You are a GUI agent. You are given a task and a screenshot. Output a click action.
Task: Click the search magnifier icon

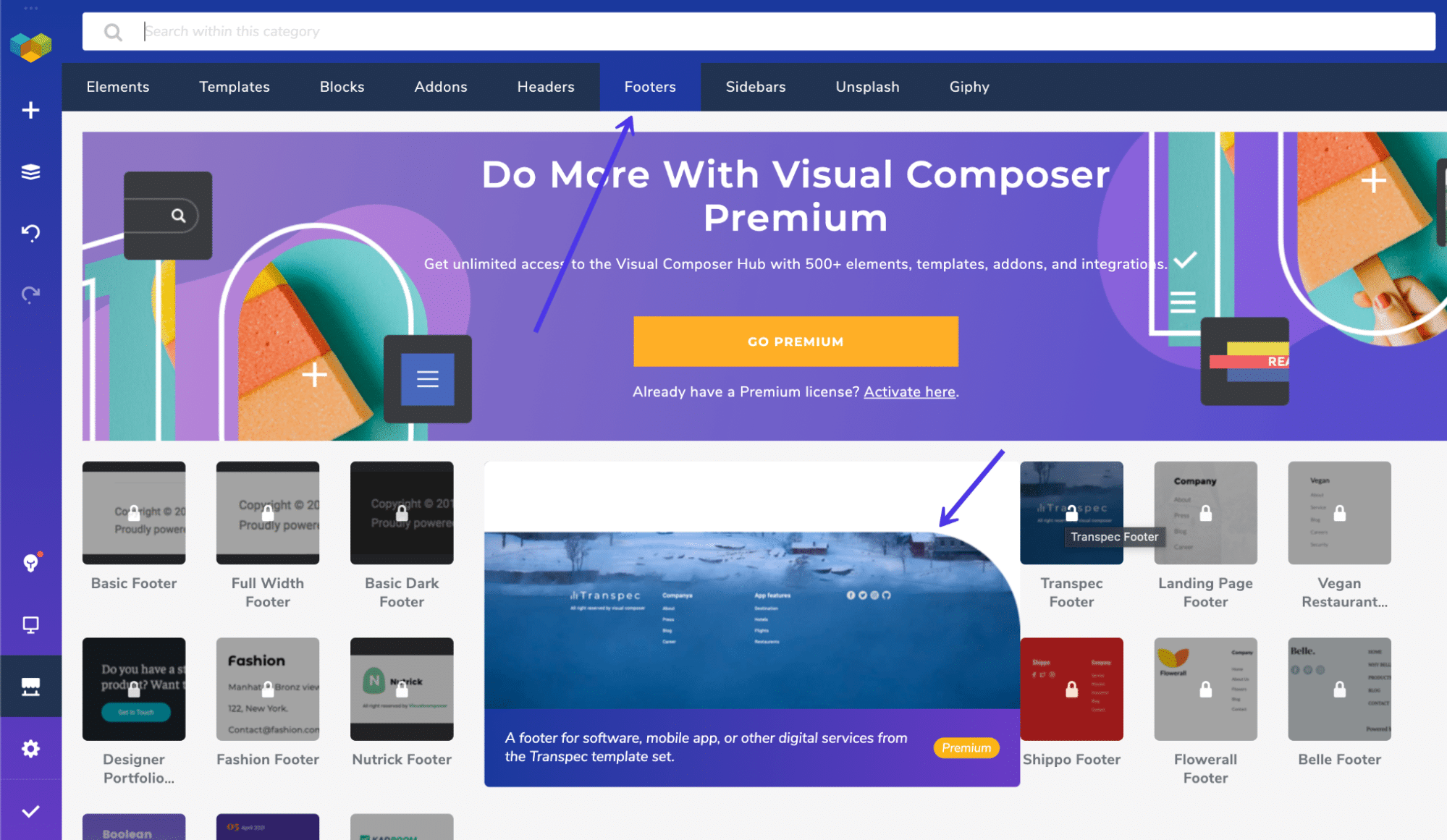pyautogui.click(x=113, y=32)
